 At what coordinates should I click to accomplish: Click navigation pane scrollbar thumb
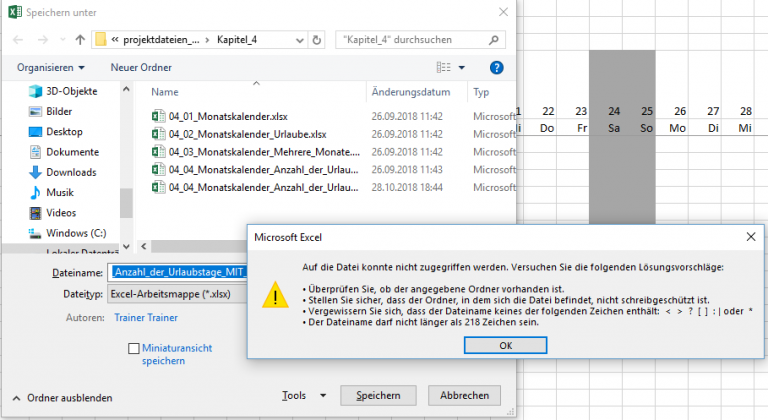click(x=126, y=202)
